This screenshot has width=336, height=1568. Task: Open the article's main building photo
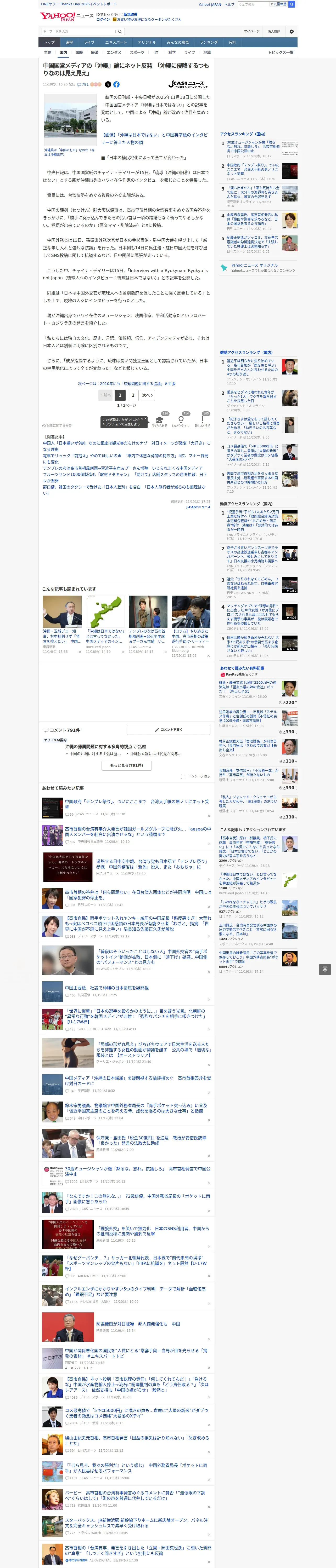point(70,120)
